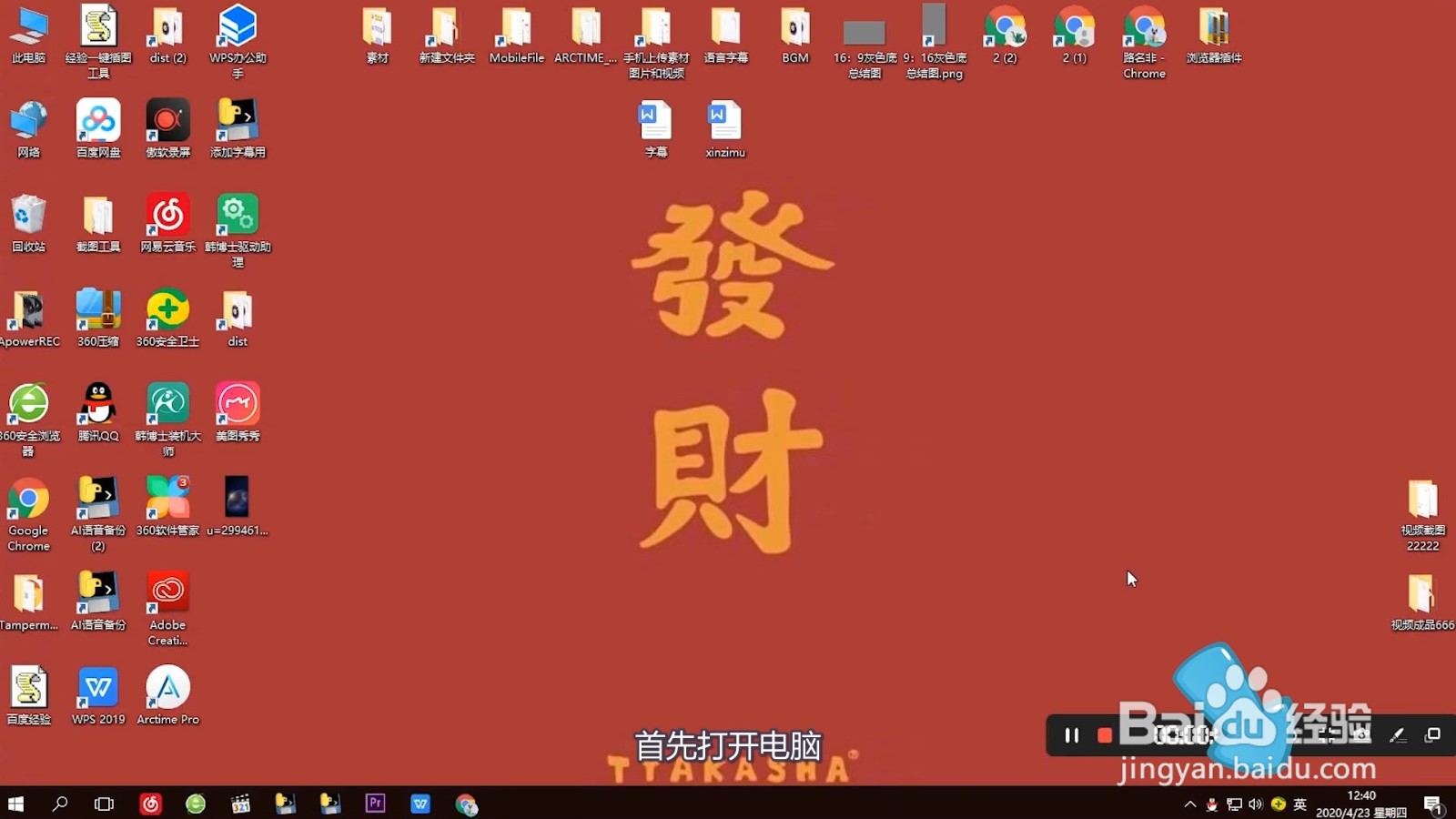Launch Tencent QQ (腾讯QQ)
This screenshot has height=819, width=1456.
point(98,405)
